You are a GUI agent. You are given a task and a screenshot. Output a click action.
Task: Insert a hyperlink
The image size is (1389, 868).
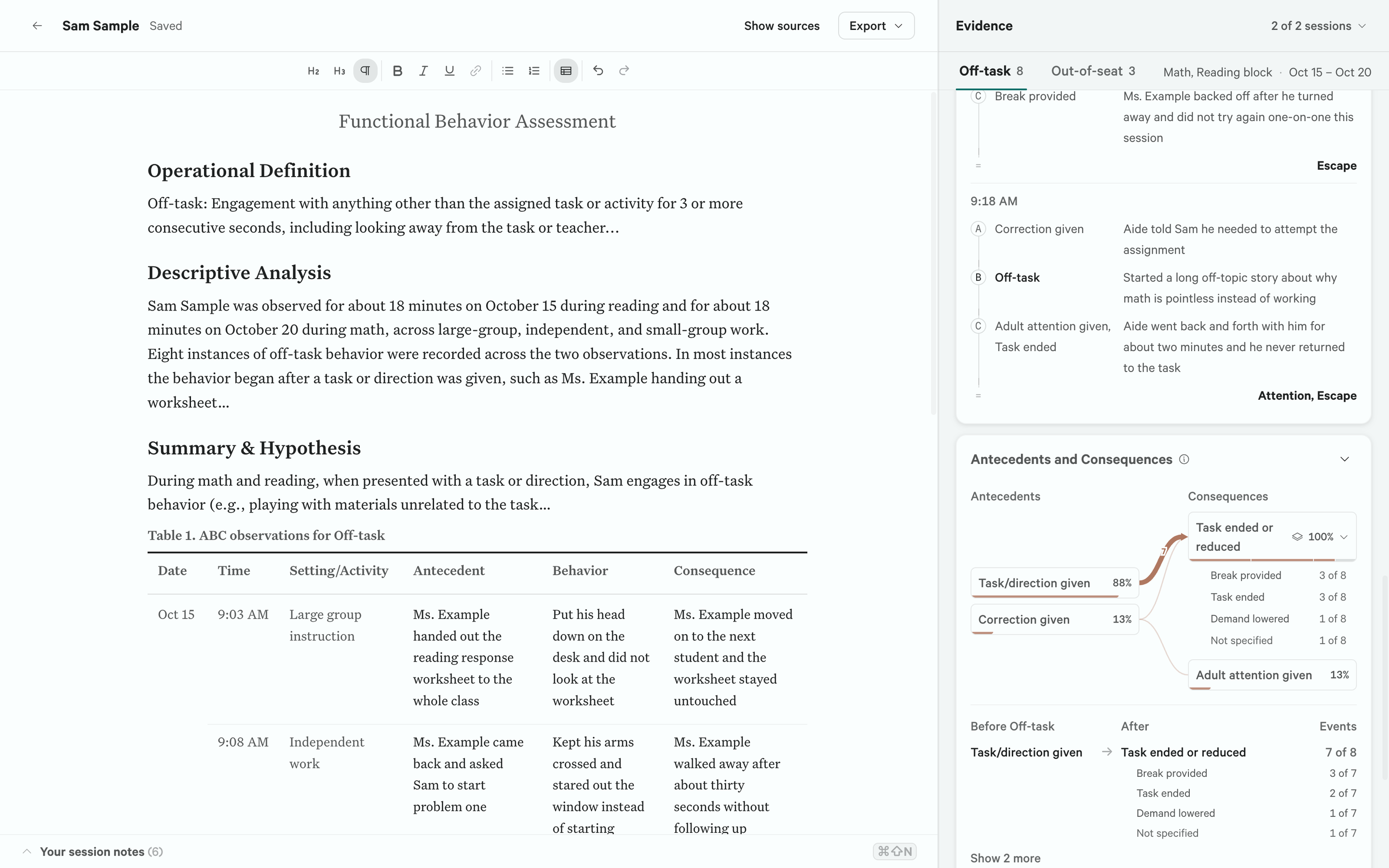pos(475,70)
